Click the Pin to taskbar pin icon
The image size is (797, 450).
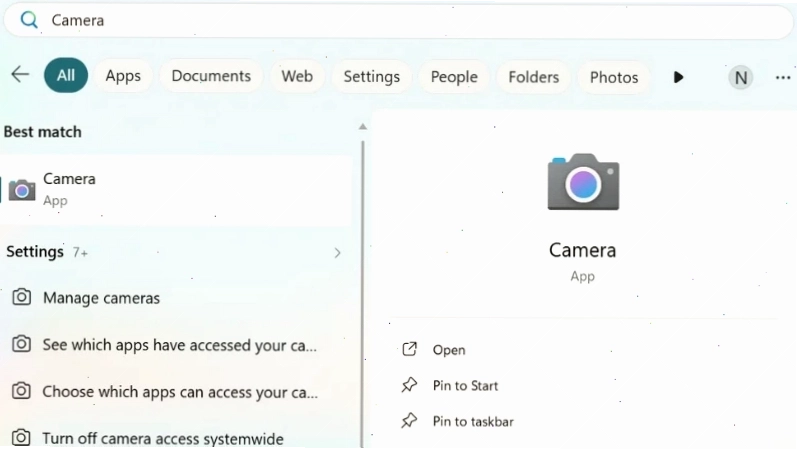pos(409,421)
